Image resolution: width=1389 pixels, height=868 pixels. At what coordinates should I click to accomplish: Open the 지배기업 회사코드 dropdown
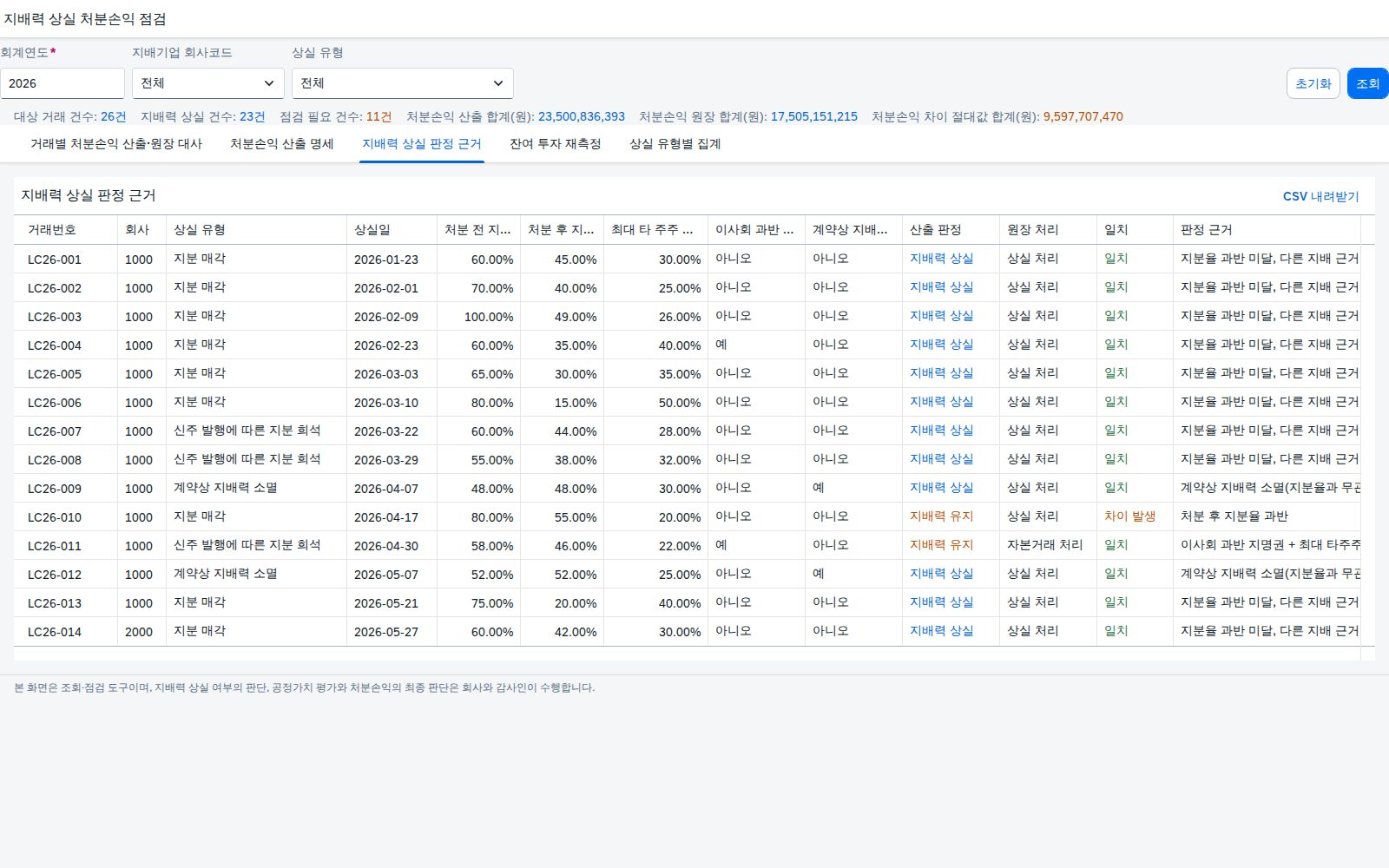(x=208, y=83)
